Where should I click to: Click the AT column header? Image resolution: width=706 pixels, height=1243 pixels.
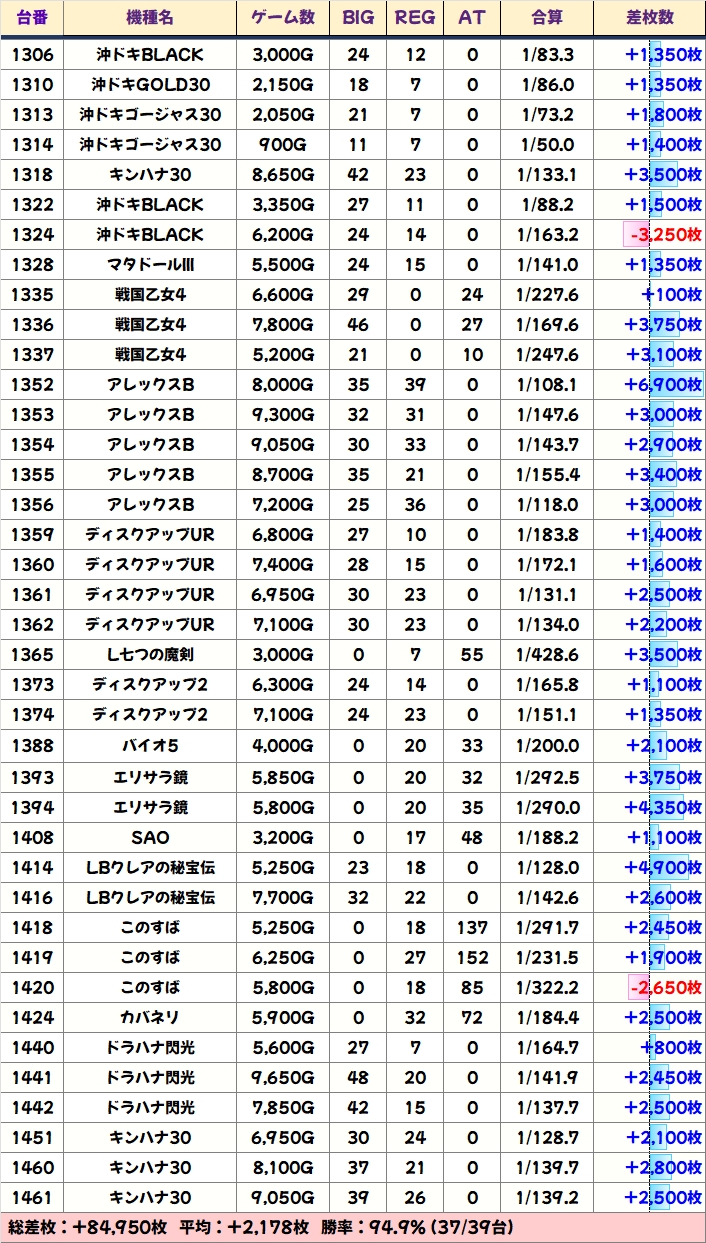[471, 18]
